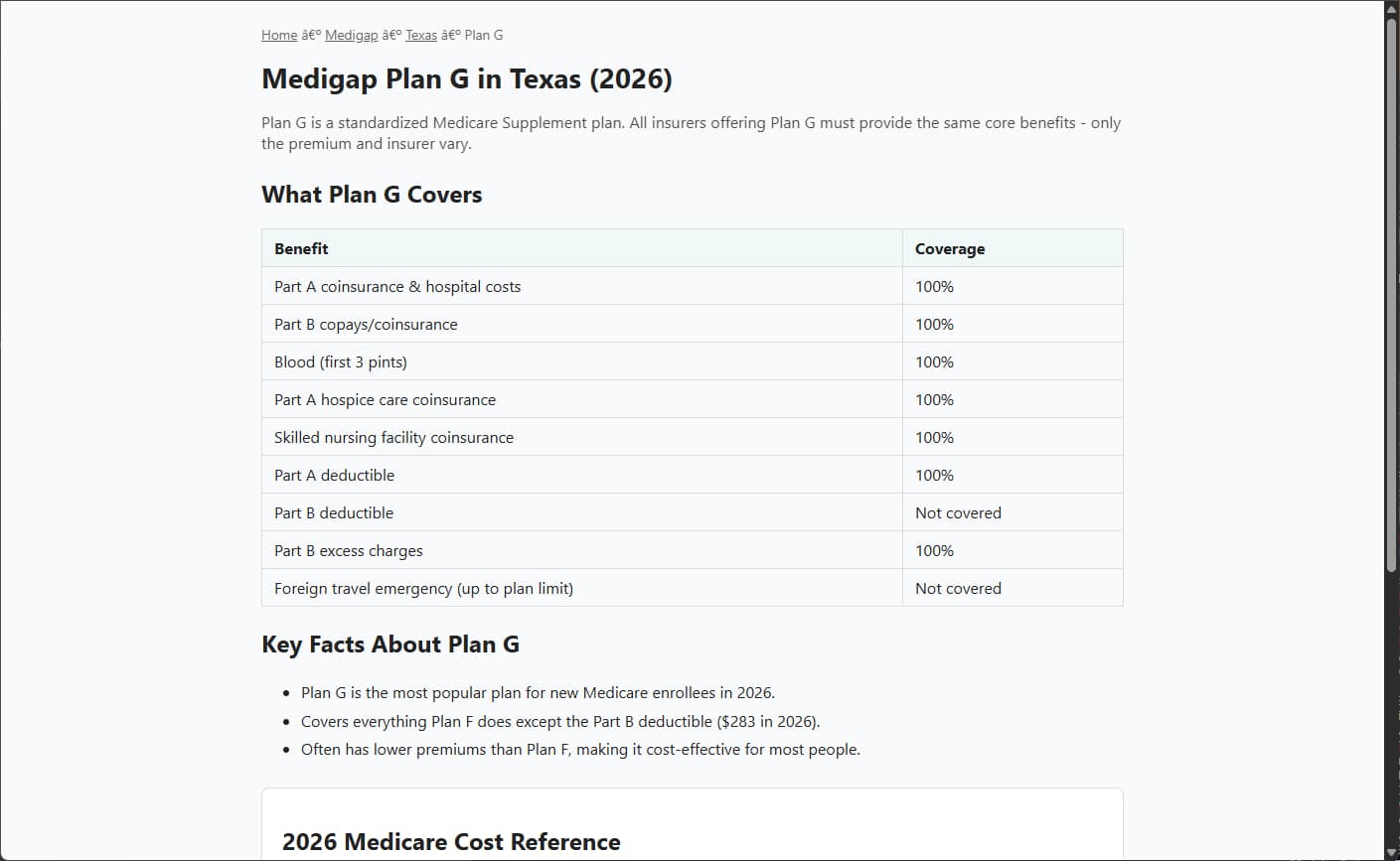Click the What Plan G Covers heading
1400x861 pixels.
pyautogui.click(x=372, y=195)
